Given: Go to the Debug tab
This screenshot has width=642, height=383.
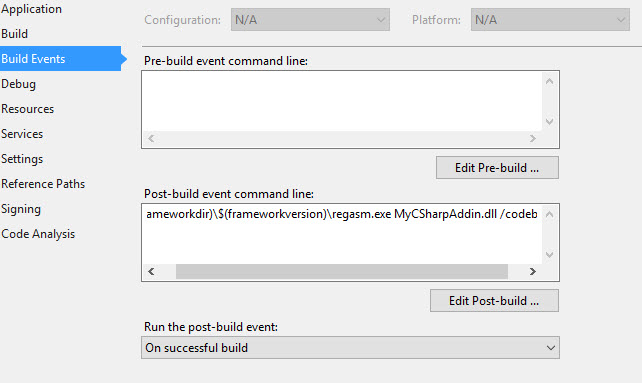Looking at the screenshot, I should pyautogui.click(x=19, y=84).
